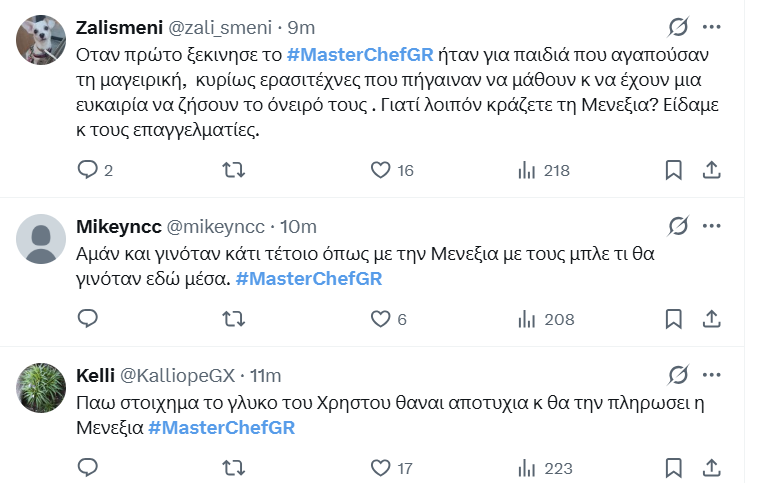Open @KalliopeGX profile handle
The image size is (767, 483).
click(x=177, y=376)
